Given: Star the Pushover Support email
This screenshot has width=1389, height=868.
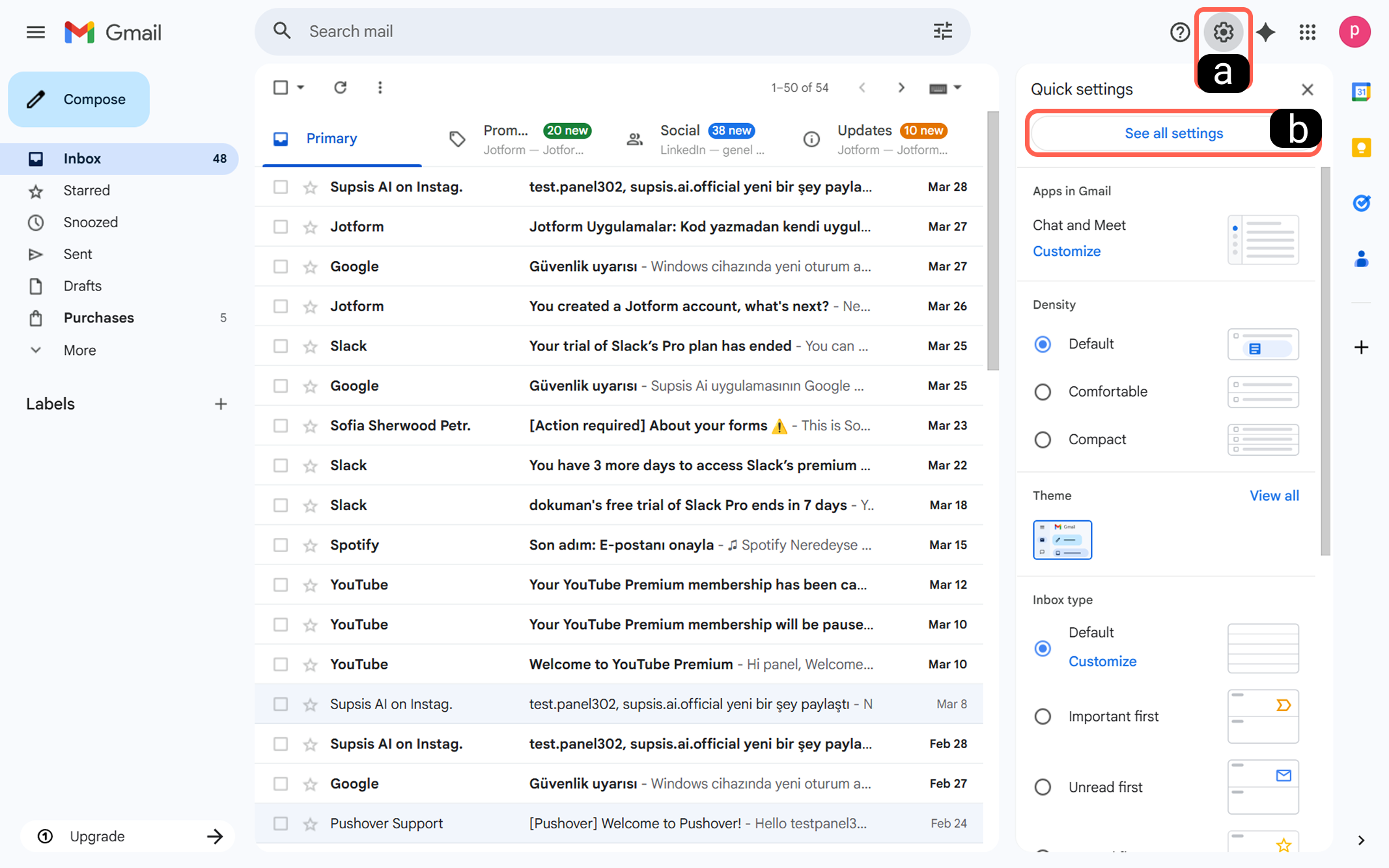Looking at the screenshot, I should (x=310, y=824).
